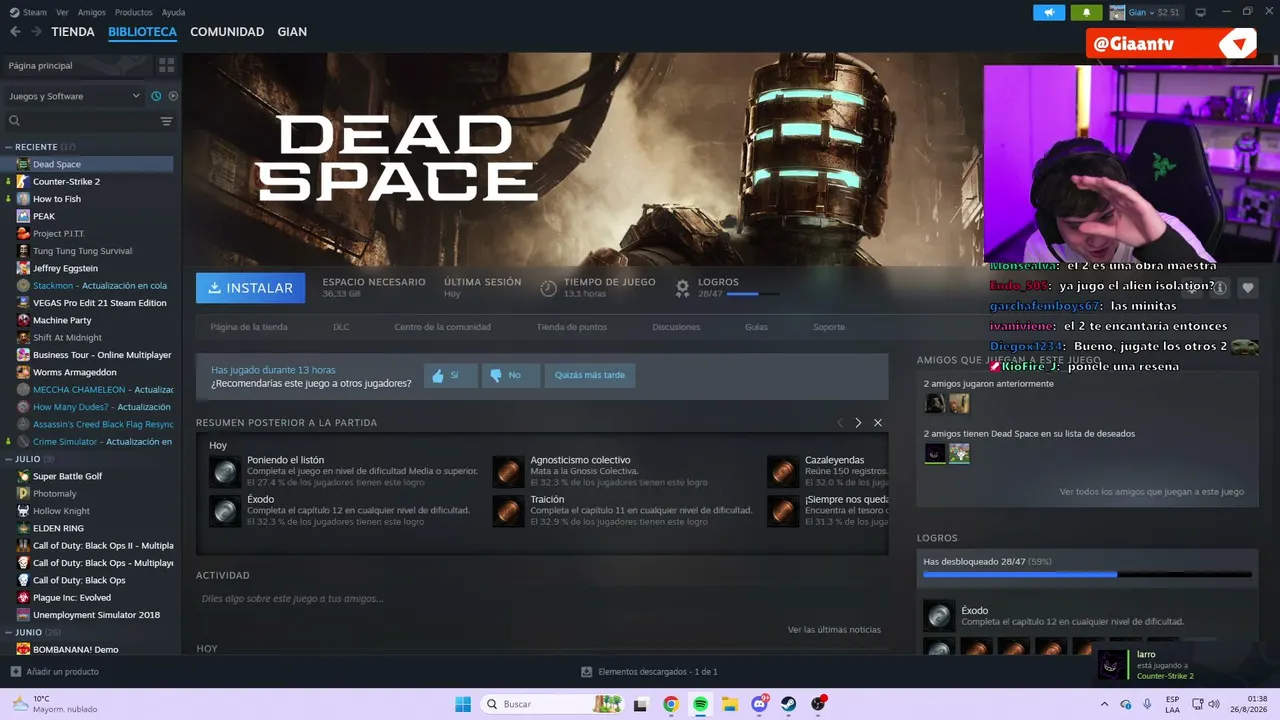Open the GIAN profile tab
1280x720 pixels.
pos(292,32)
